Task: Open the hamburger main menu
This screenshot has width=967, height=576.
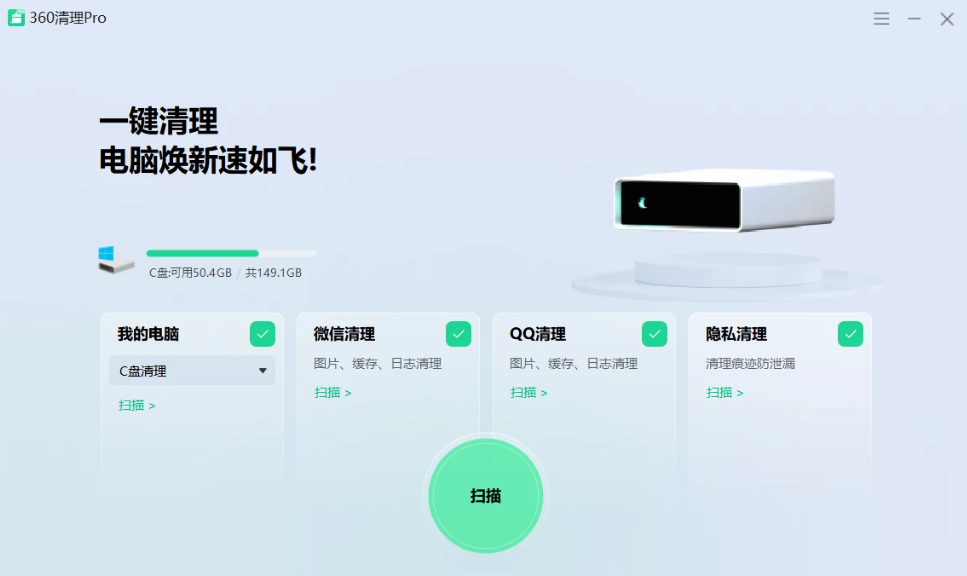Action: pos(881,19)
